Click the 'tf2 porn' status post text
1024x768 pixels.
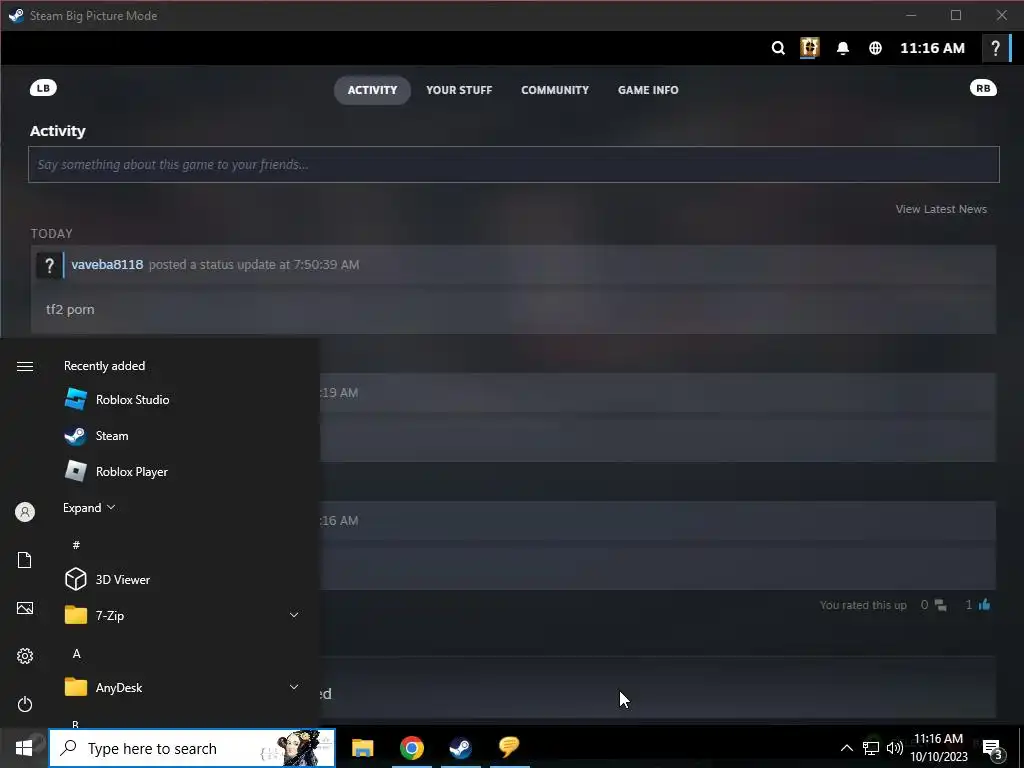point(70,310)
